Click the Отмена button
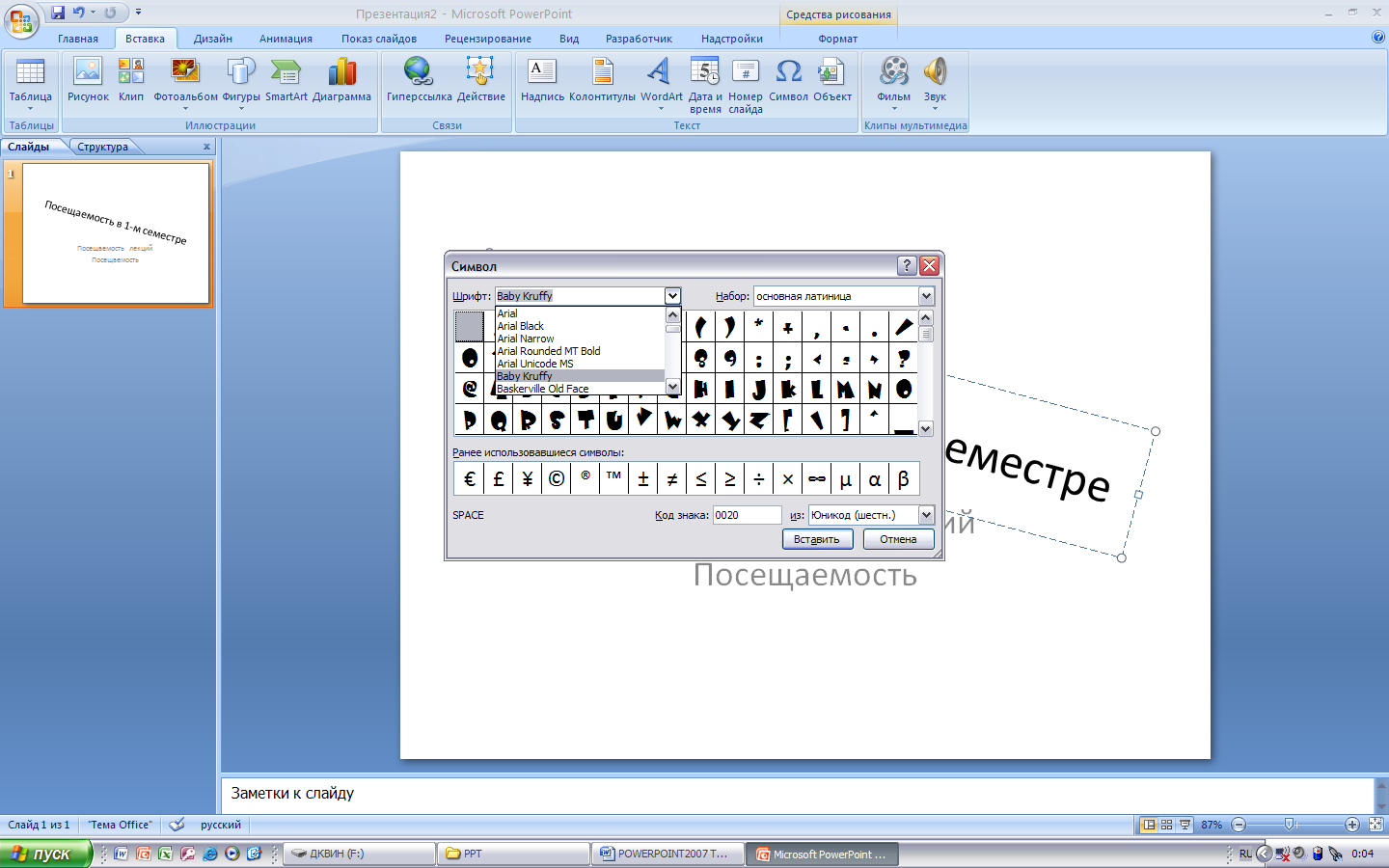The width and height of the screenshot is (1389, 868). (898, 539)
